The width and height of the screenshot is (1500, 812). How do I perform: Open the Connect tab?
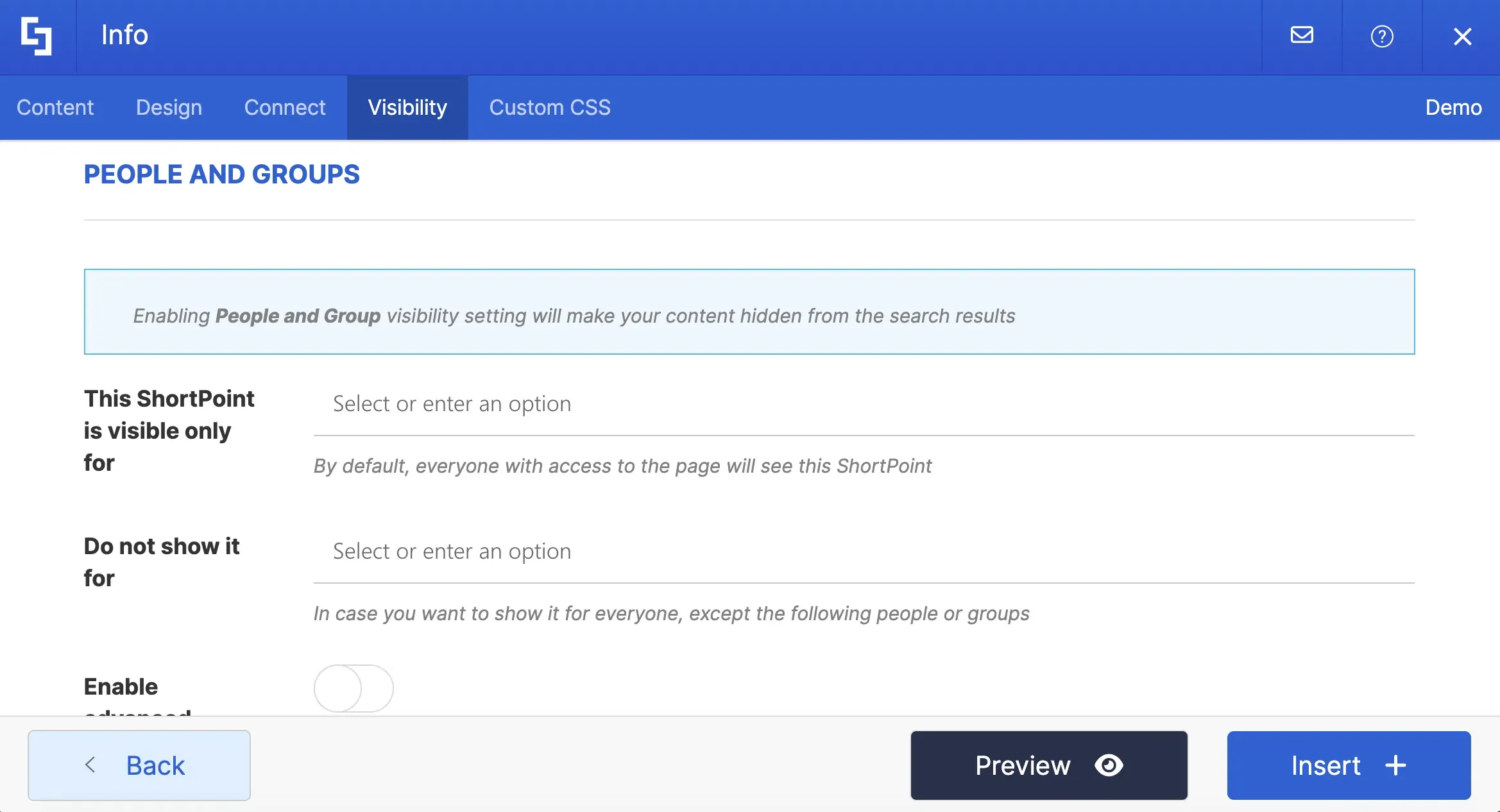285,107
